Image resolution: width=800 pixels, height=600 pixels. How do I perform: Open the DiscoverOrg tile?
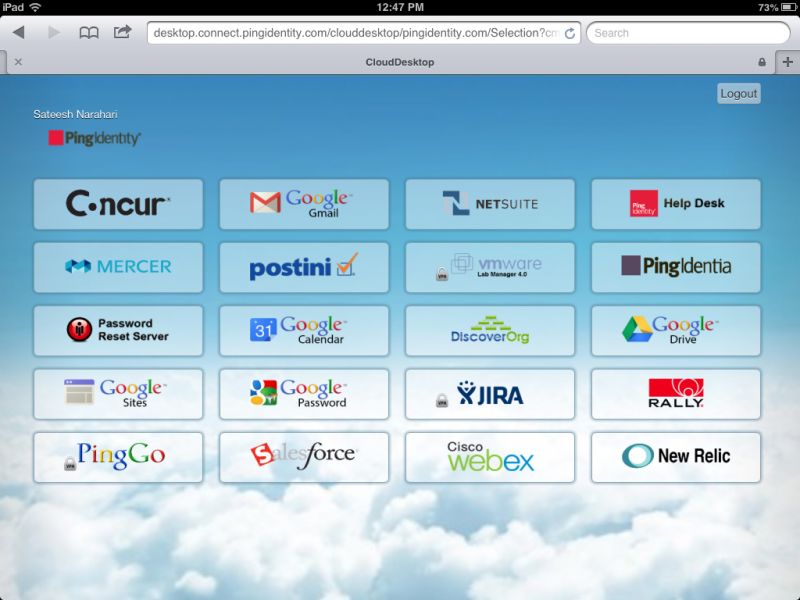pyautogui.click(x=490, y=331)
